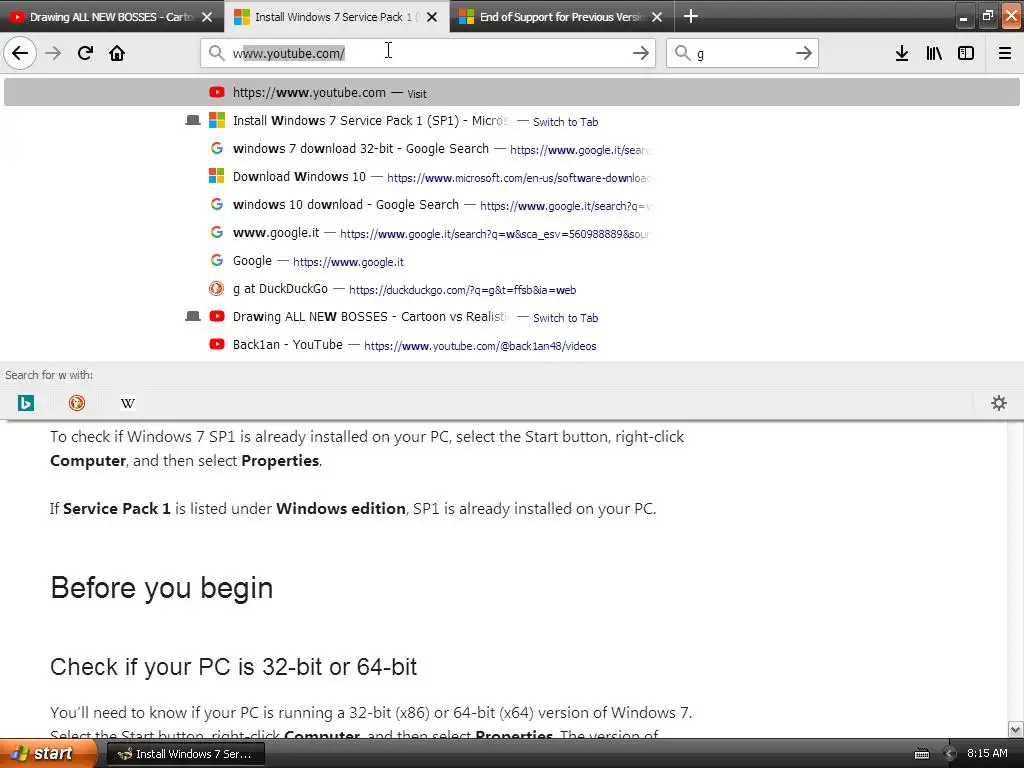Restore down the browser window
Viewport: 1024px width, 768px height.
coord(987,17)
